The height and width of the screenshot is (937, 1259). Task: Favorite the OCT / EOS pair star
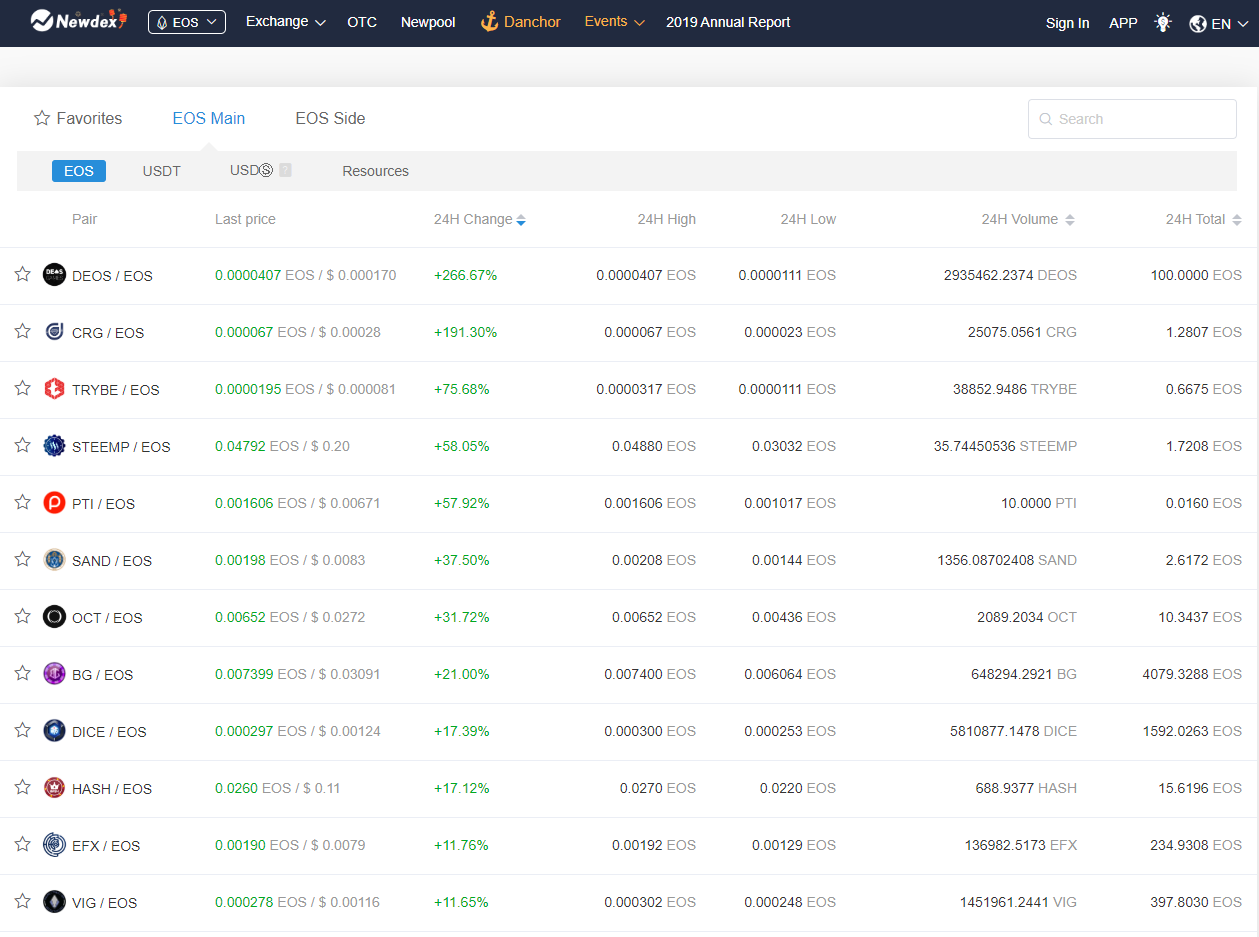pos(22,616)
